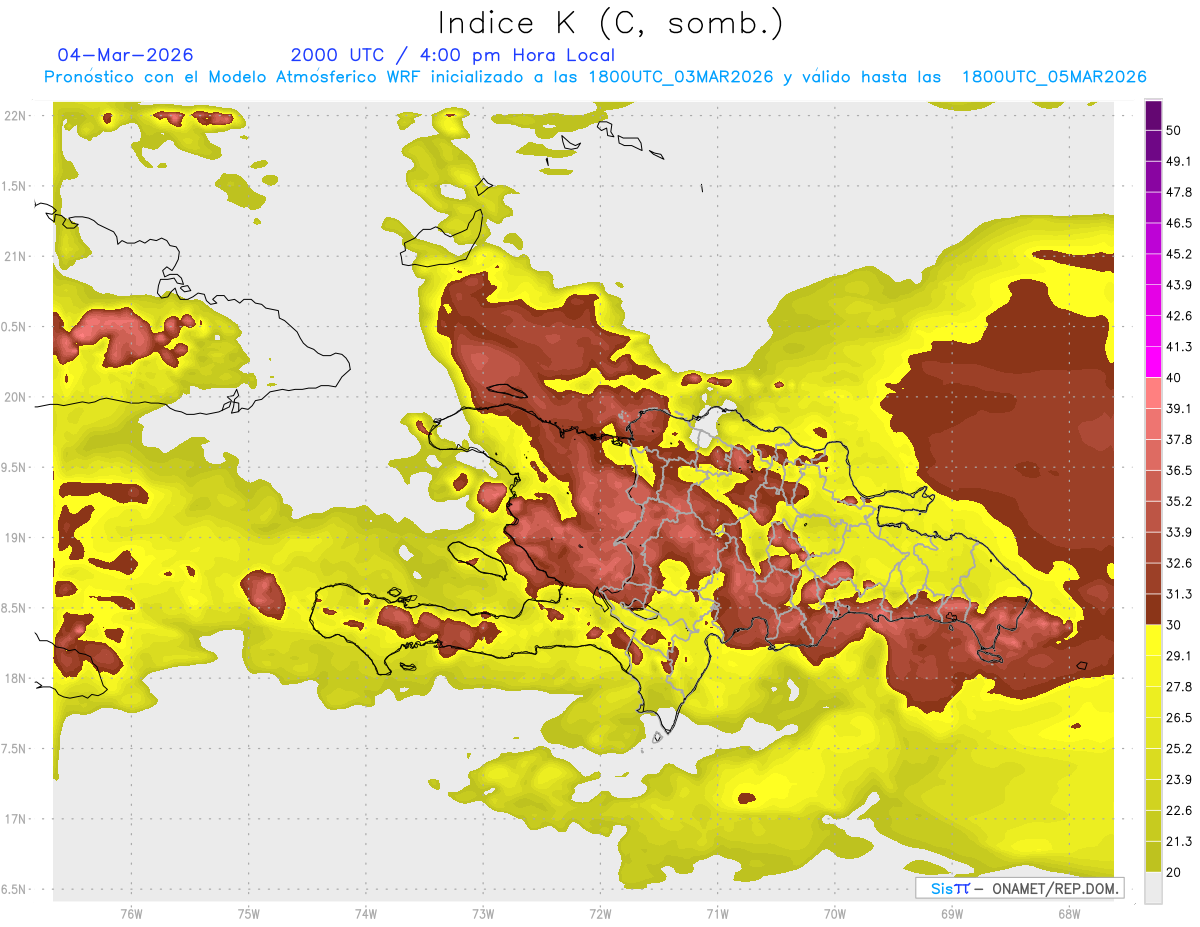
Task: Click the color bar label '40'
Action: pos(1174,378)
